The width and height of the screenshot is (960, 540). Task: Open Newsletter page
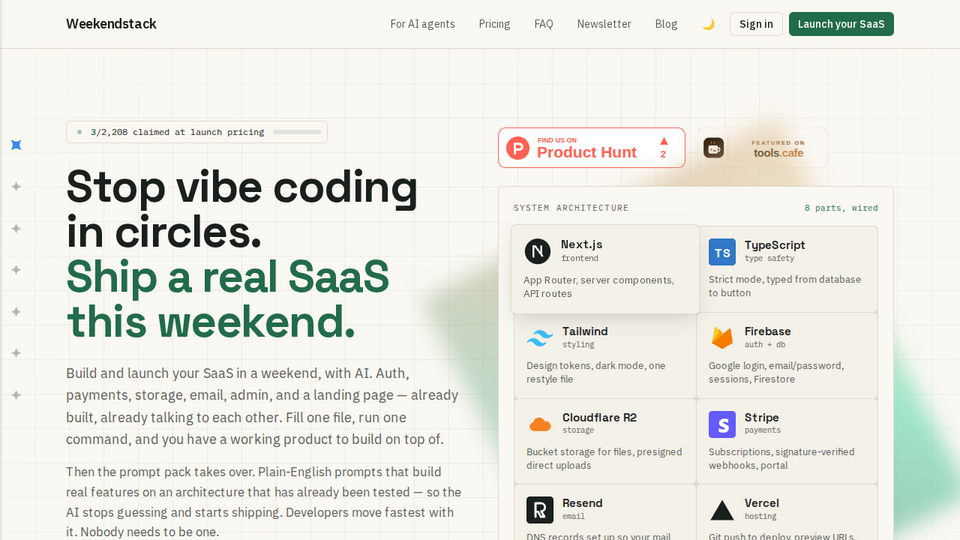(x=604, y=24)
